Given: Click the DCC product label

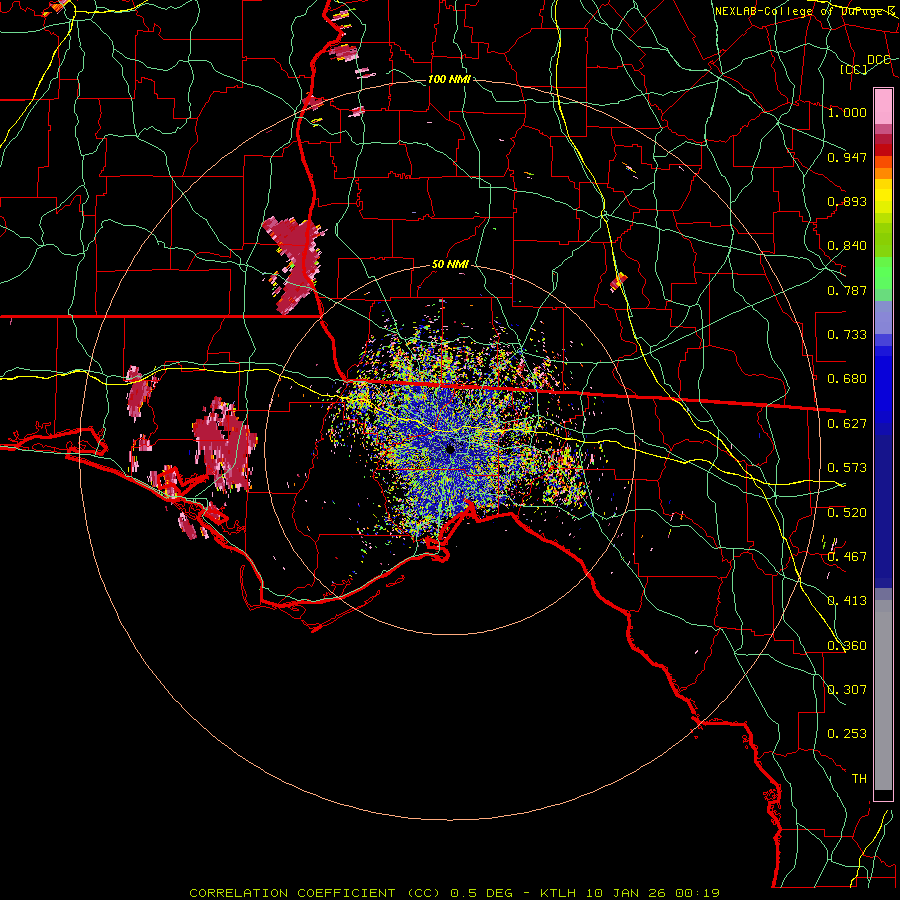Looking at the screenshot, I should click(879, 60).
